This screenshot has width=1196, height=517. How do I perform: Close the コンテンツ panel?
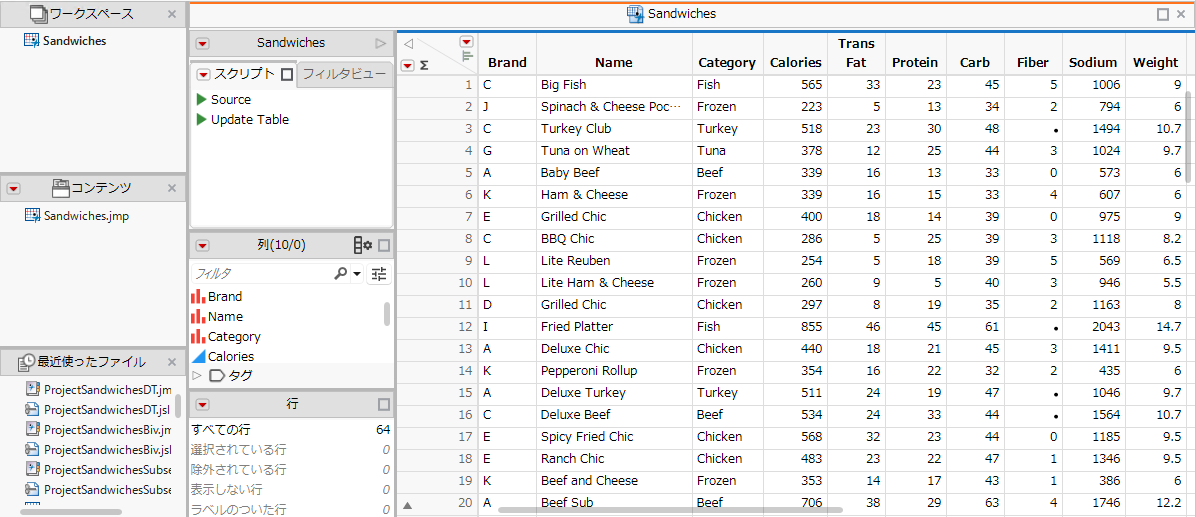coord(172,188)
